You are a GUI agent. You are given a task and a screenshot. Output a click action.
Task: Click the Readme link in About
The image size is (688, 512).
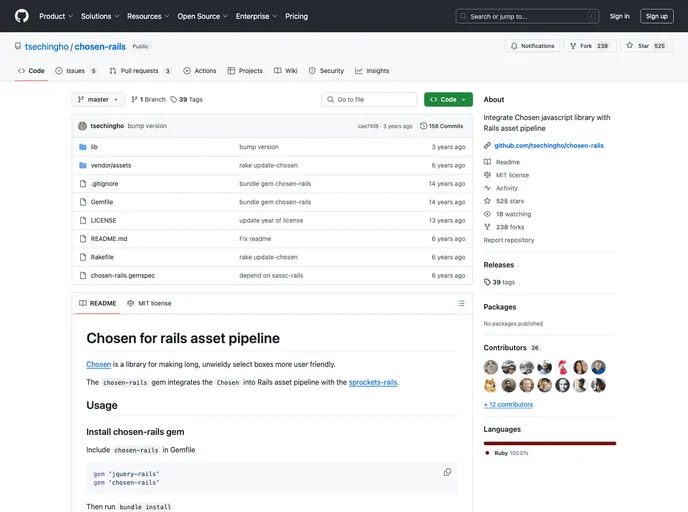click(508, 162)
